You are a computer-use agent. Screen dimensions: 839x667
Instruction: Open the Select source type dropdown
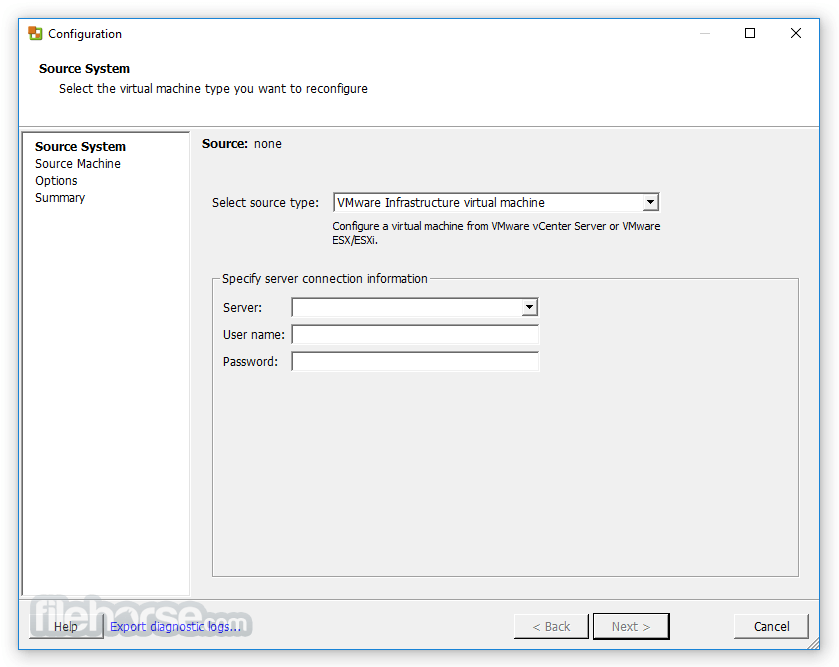point(650,203)
